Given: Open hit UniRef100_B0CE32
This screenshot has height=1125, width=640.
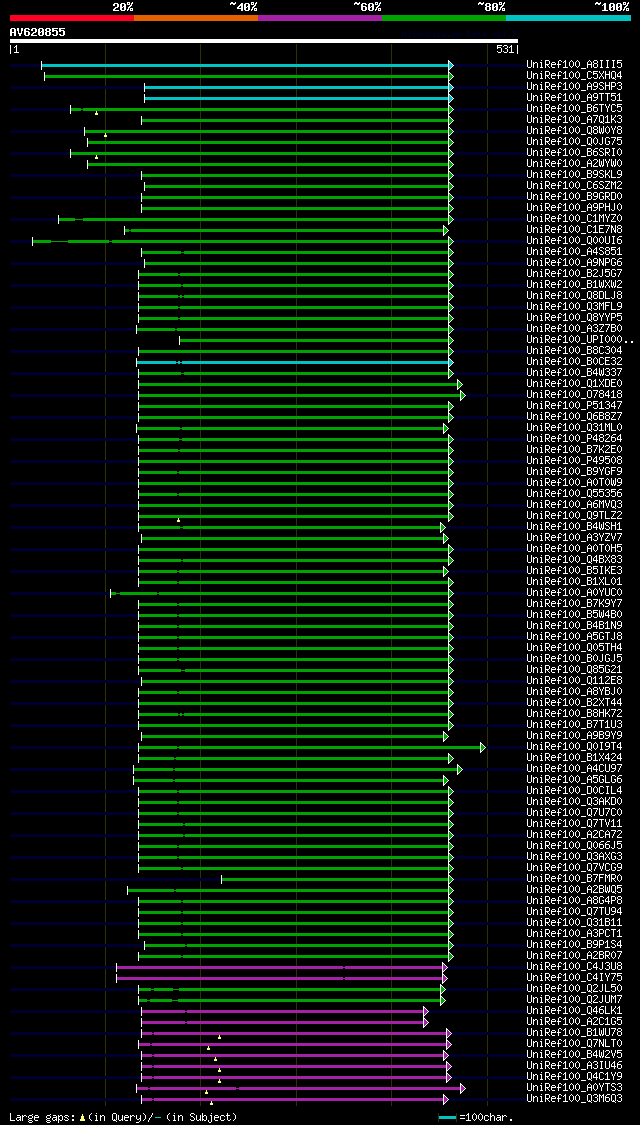Looking at the screenshot, I should [574, 362].
